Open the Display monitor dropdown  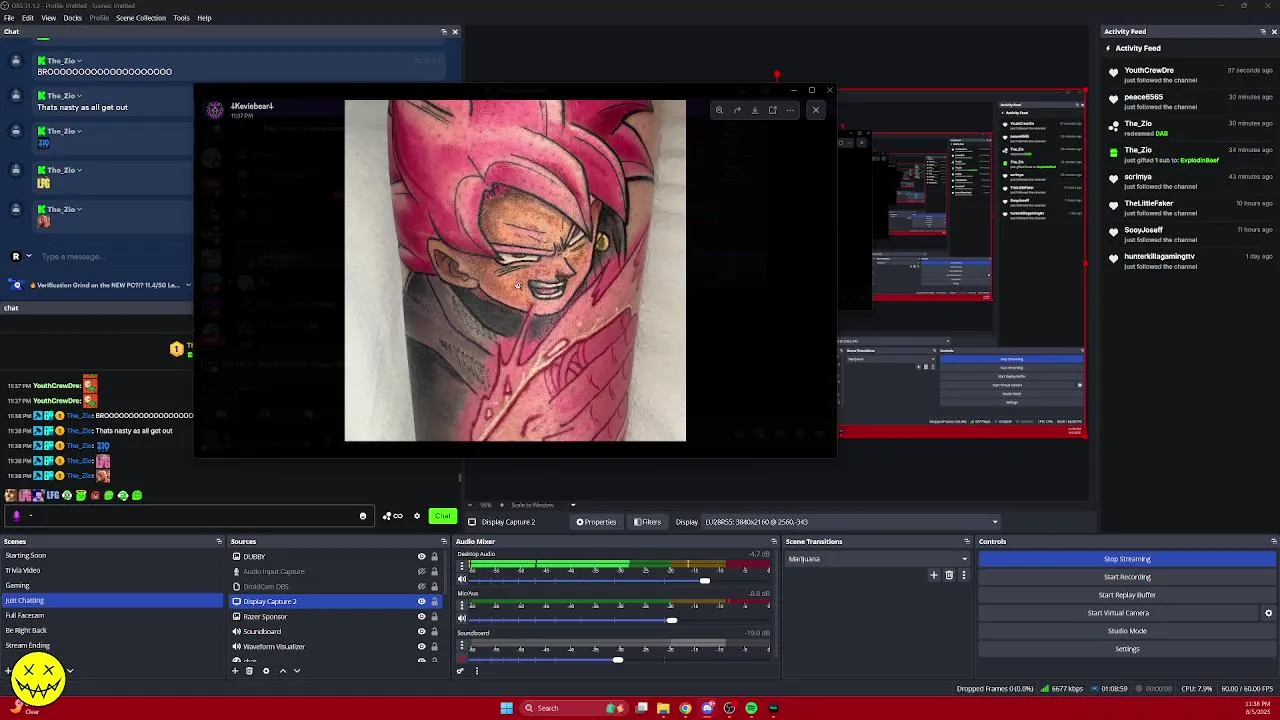pyautogui.click(x=851, y=522)
